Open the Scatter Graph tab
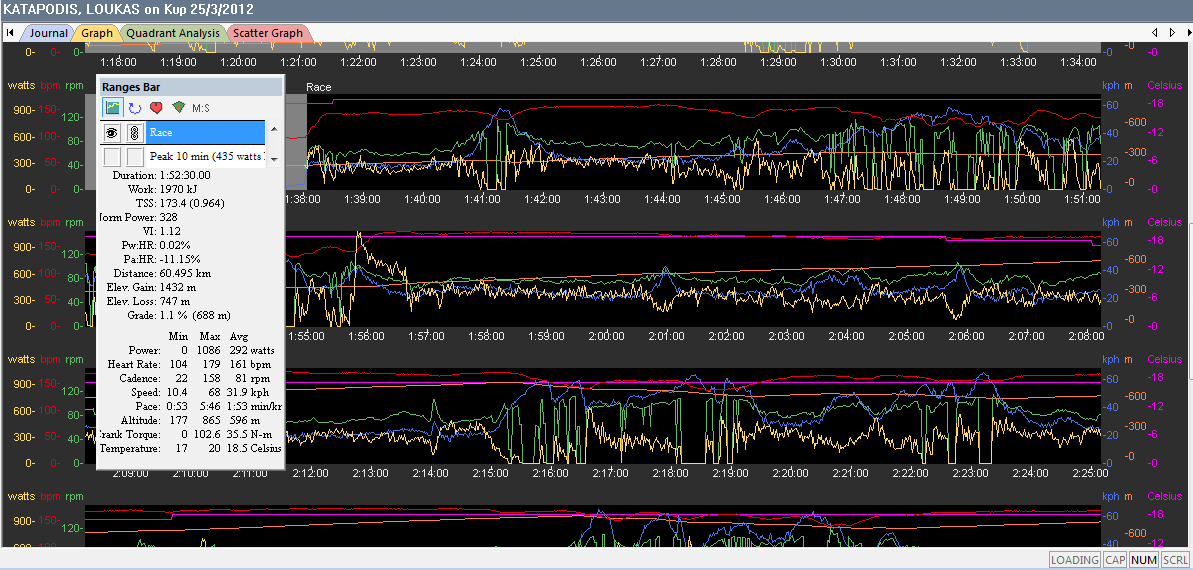 (268, 33)
